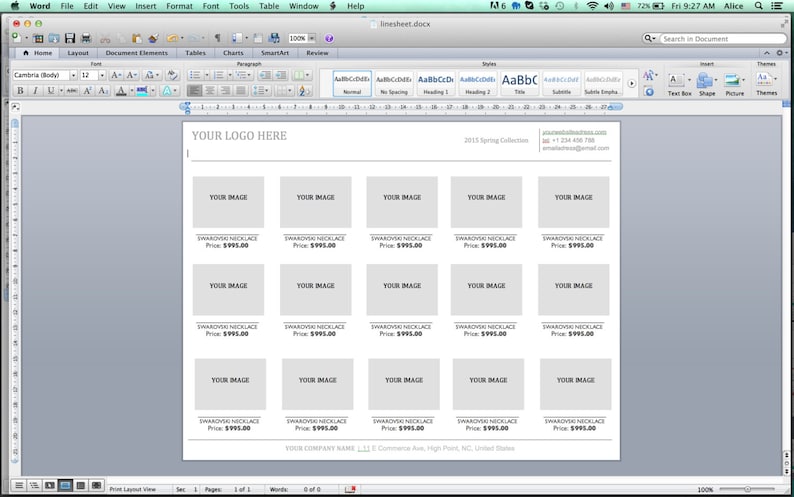Insert a Shape from ribbon
This screenshot has height=497, width=794.
[x=706, y=84]
